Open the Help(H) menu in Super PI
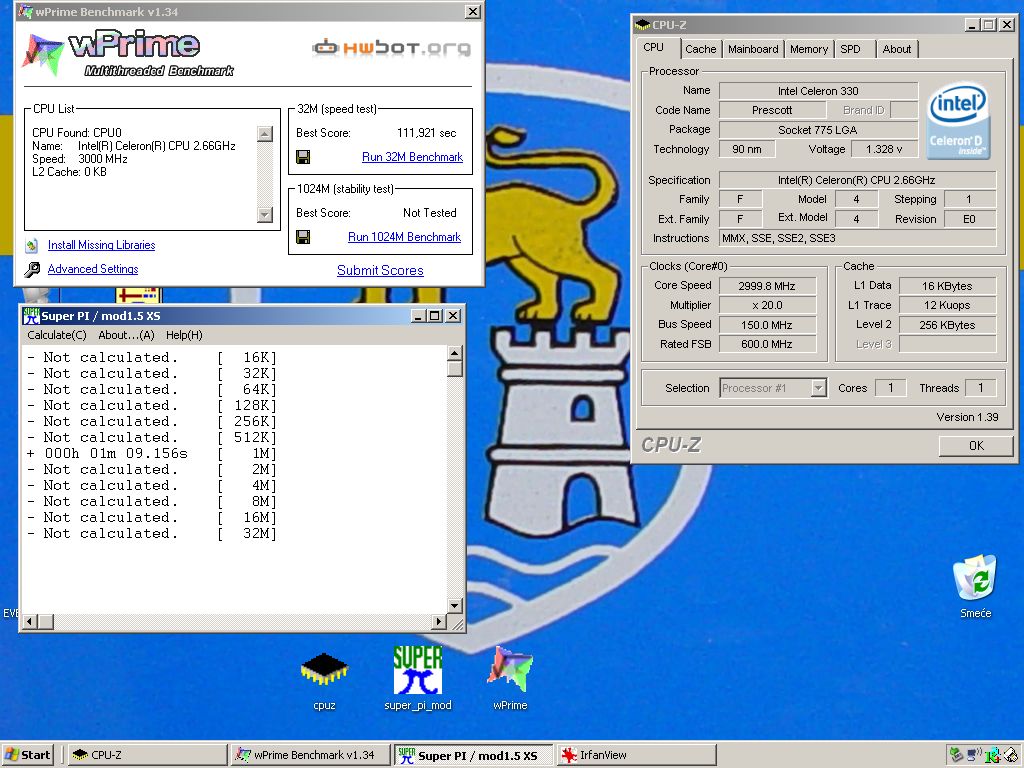The image size is (1024, 768). tap(184, 335)
